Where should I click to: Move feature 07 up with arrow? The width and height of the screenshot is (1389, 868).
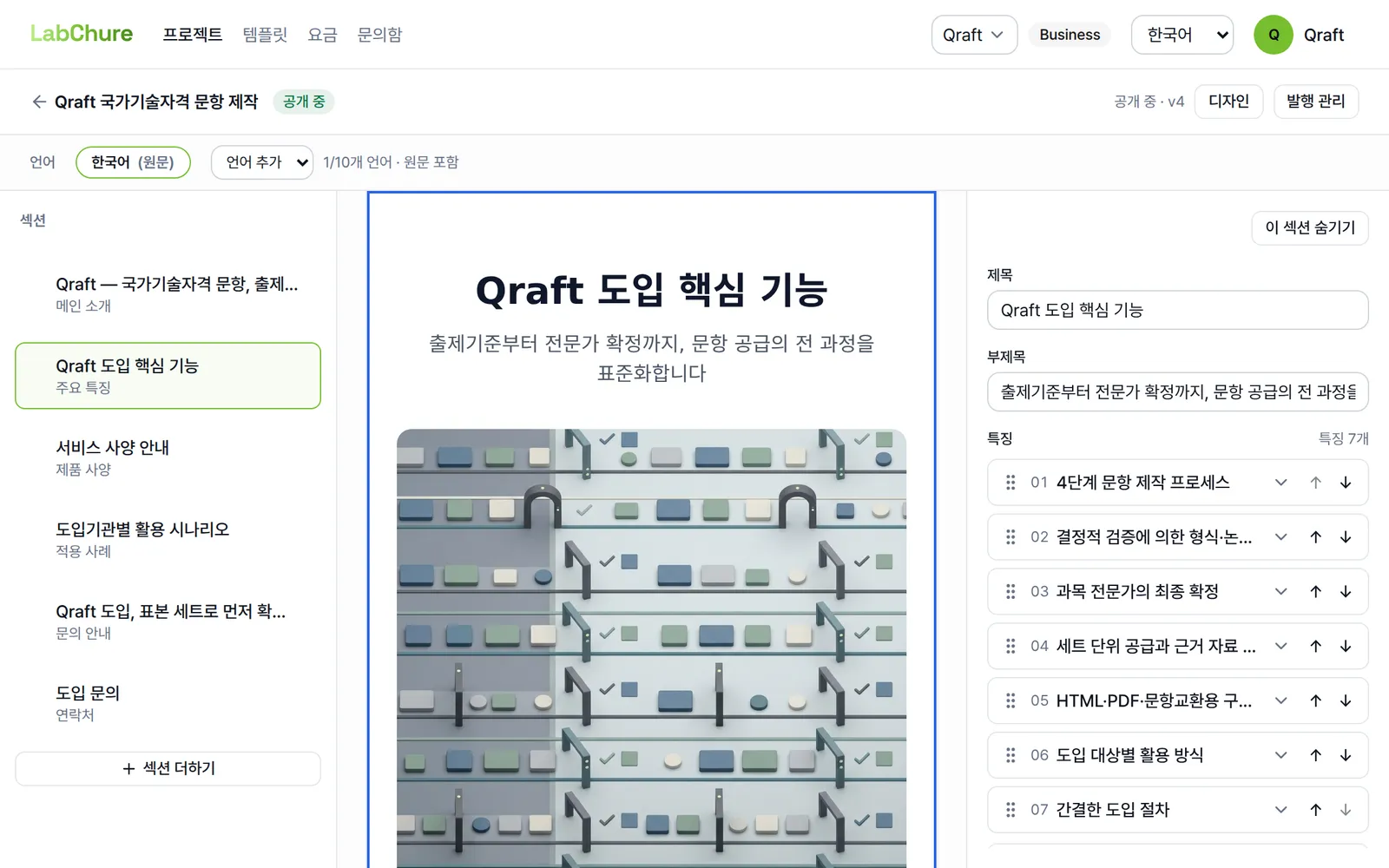click(1316, 810)
